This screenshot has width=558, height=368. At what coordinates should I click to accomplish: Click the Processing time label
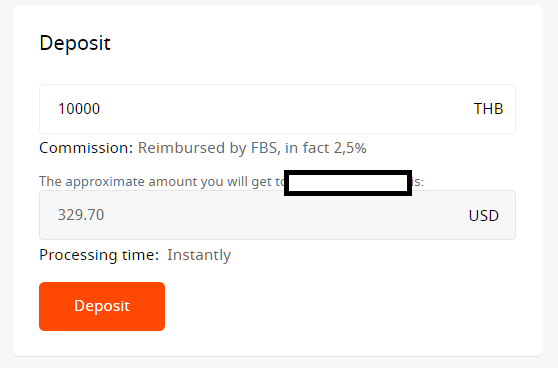tap(99, 255)
